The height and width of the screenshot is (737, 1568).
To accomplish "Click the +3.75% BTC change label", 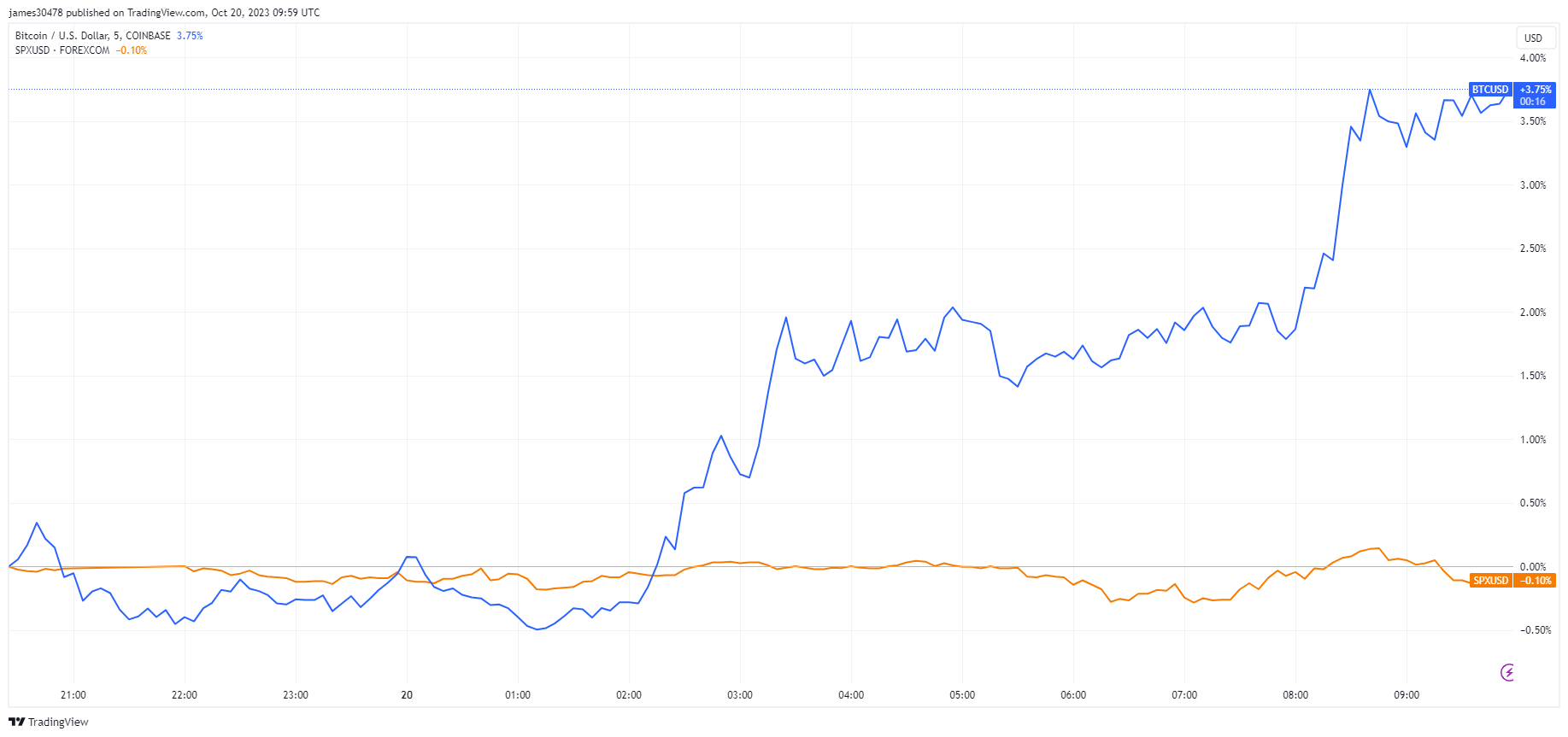I will (x=1536, y=90).
